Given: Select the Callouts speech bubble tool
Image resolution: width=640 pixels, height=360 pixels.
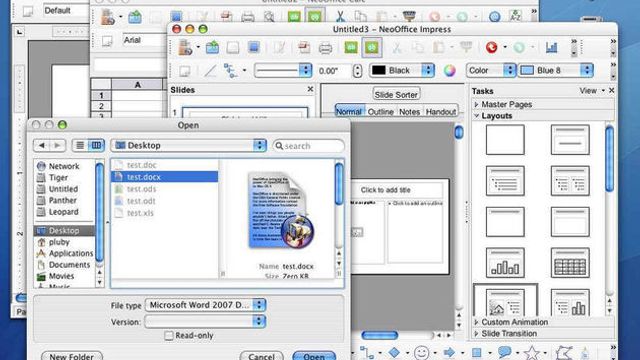Looking at the screenshot, I should pyautogui.click(x=504, y=352).
